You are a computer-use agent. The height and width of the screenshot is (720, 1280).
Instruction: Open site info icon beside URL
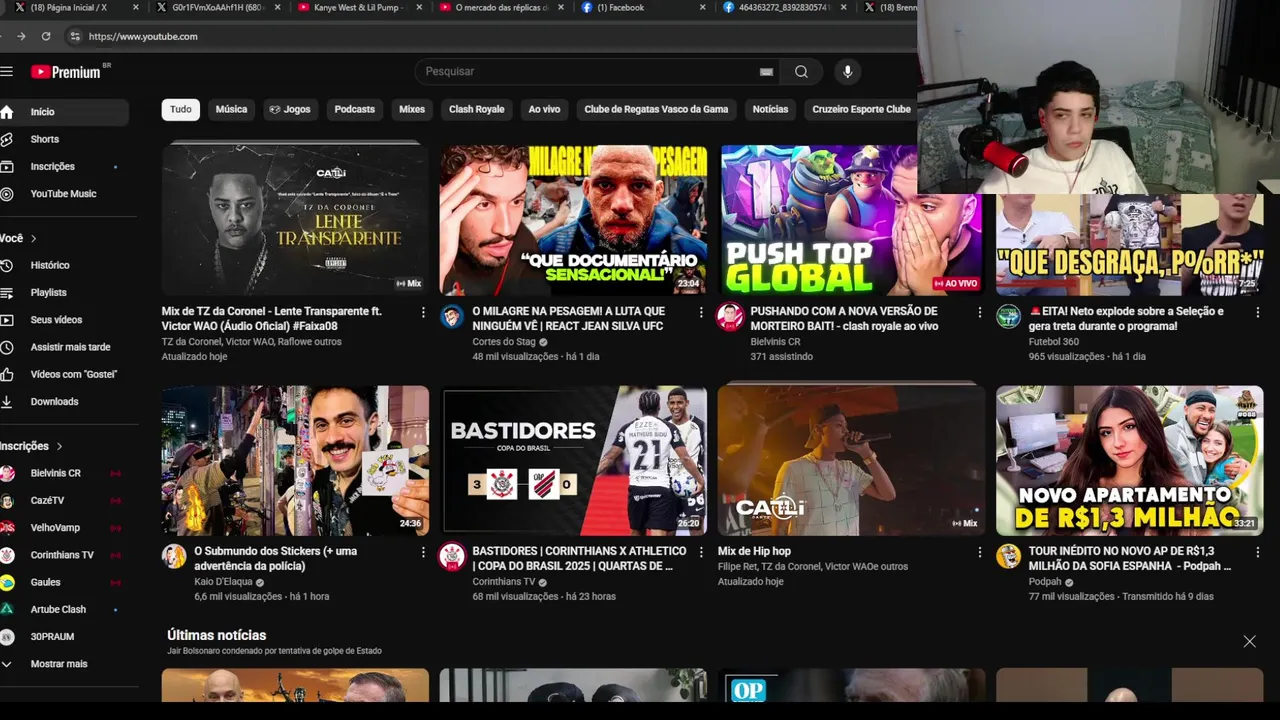pyautogui.click(x=74, y=36)
